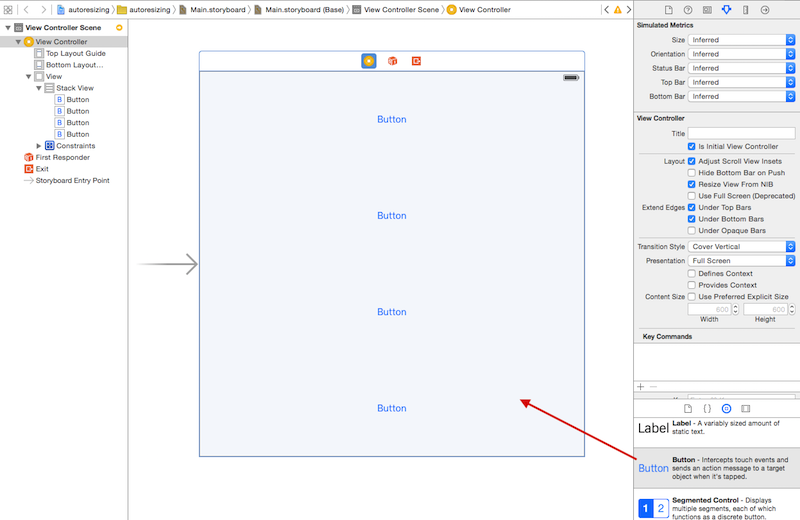Go forward with the right navigation arrow

click(x=43, y=10)
